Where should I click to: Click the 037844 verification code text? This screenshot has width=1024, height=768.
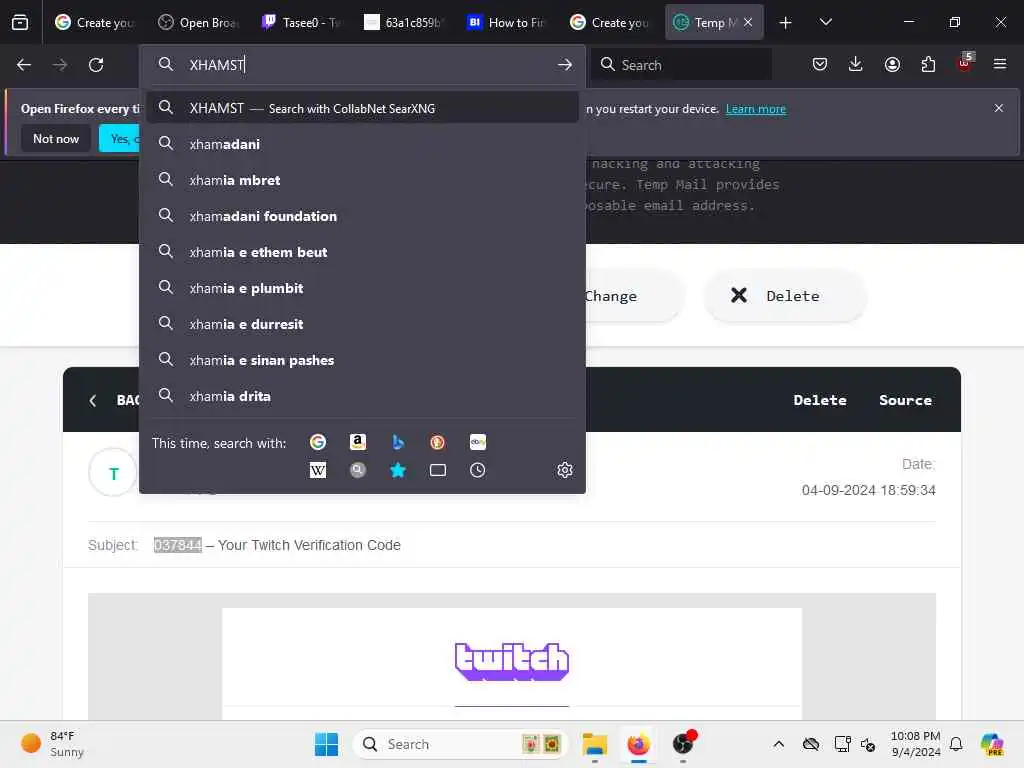coord(178,545)
